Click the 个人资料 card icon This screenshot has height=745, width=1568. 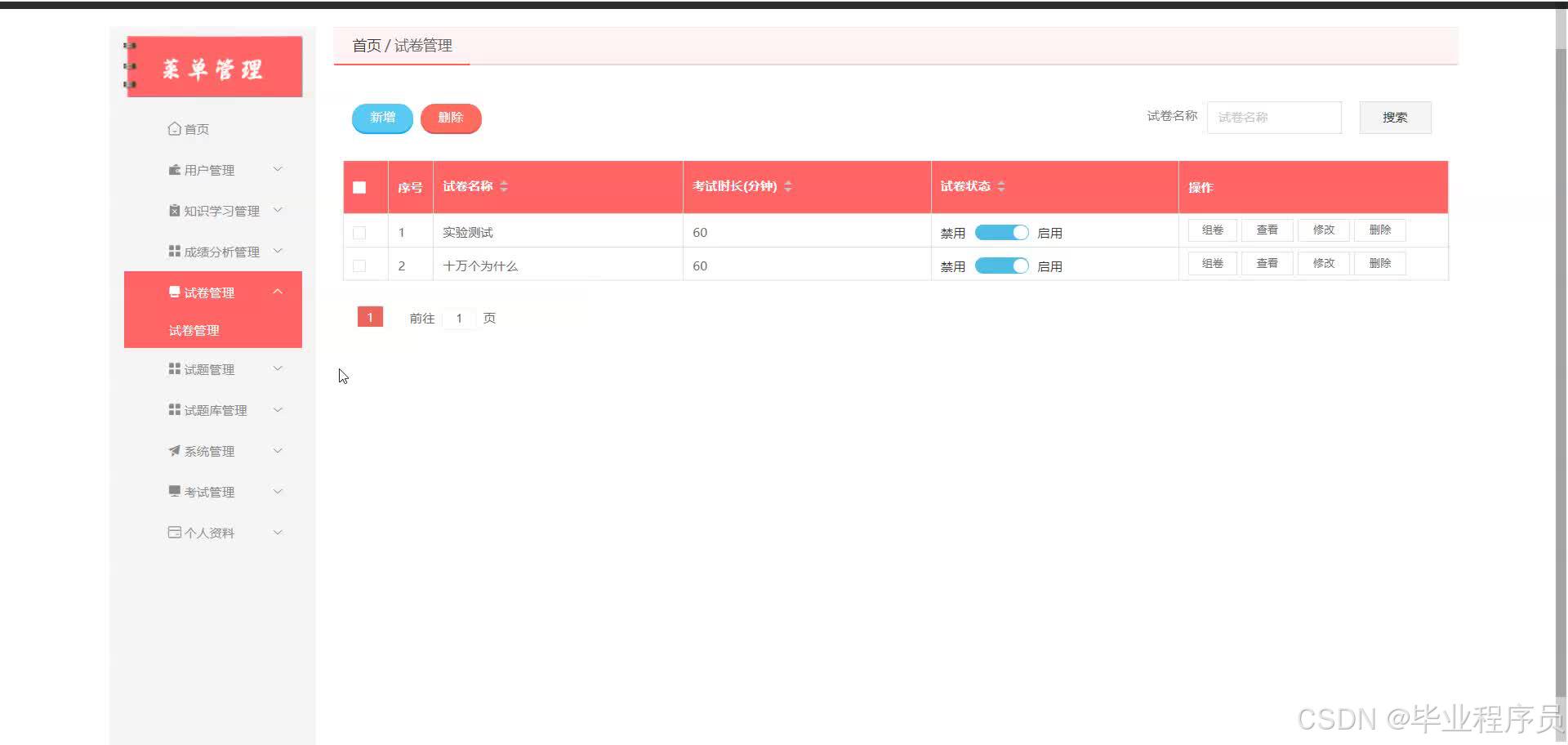click(174, 532)
